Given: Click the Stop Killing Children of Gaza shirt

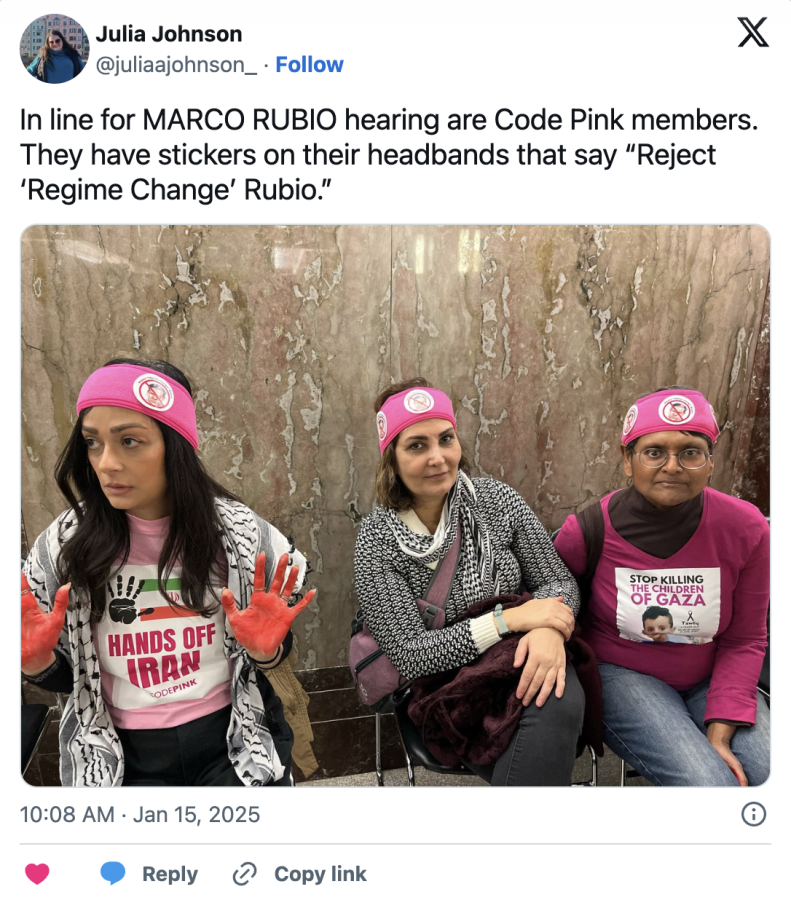Looking at the screenshot, I should (x=668, y=605).
